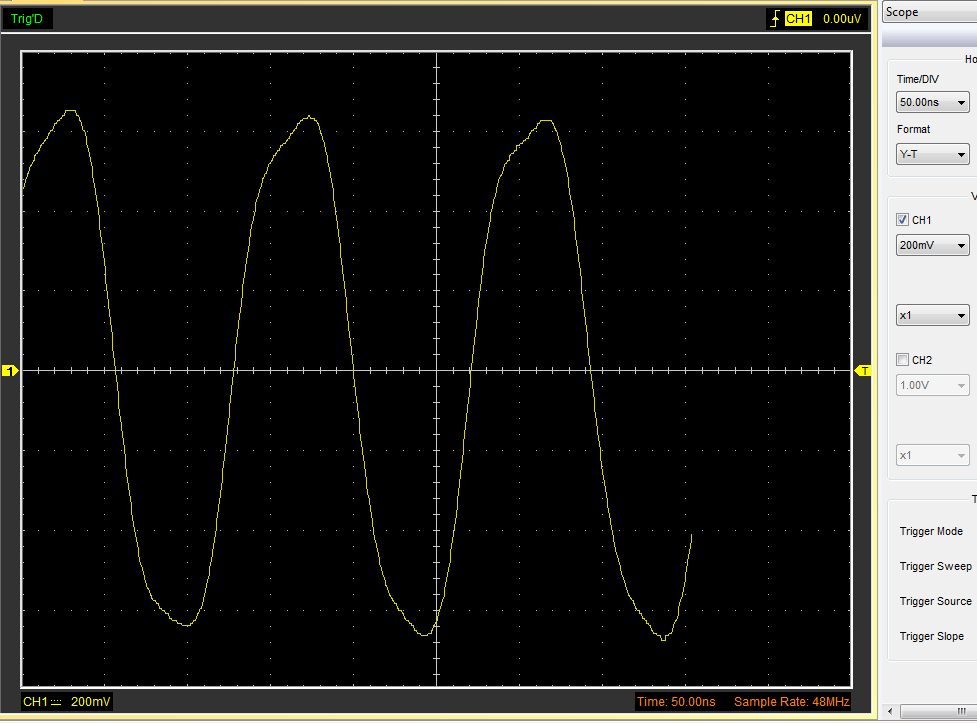Click the Sample Rate 48MHz readout
Image resolution: width=977 pixels, height=723 pixels.
pos(791,702)
